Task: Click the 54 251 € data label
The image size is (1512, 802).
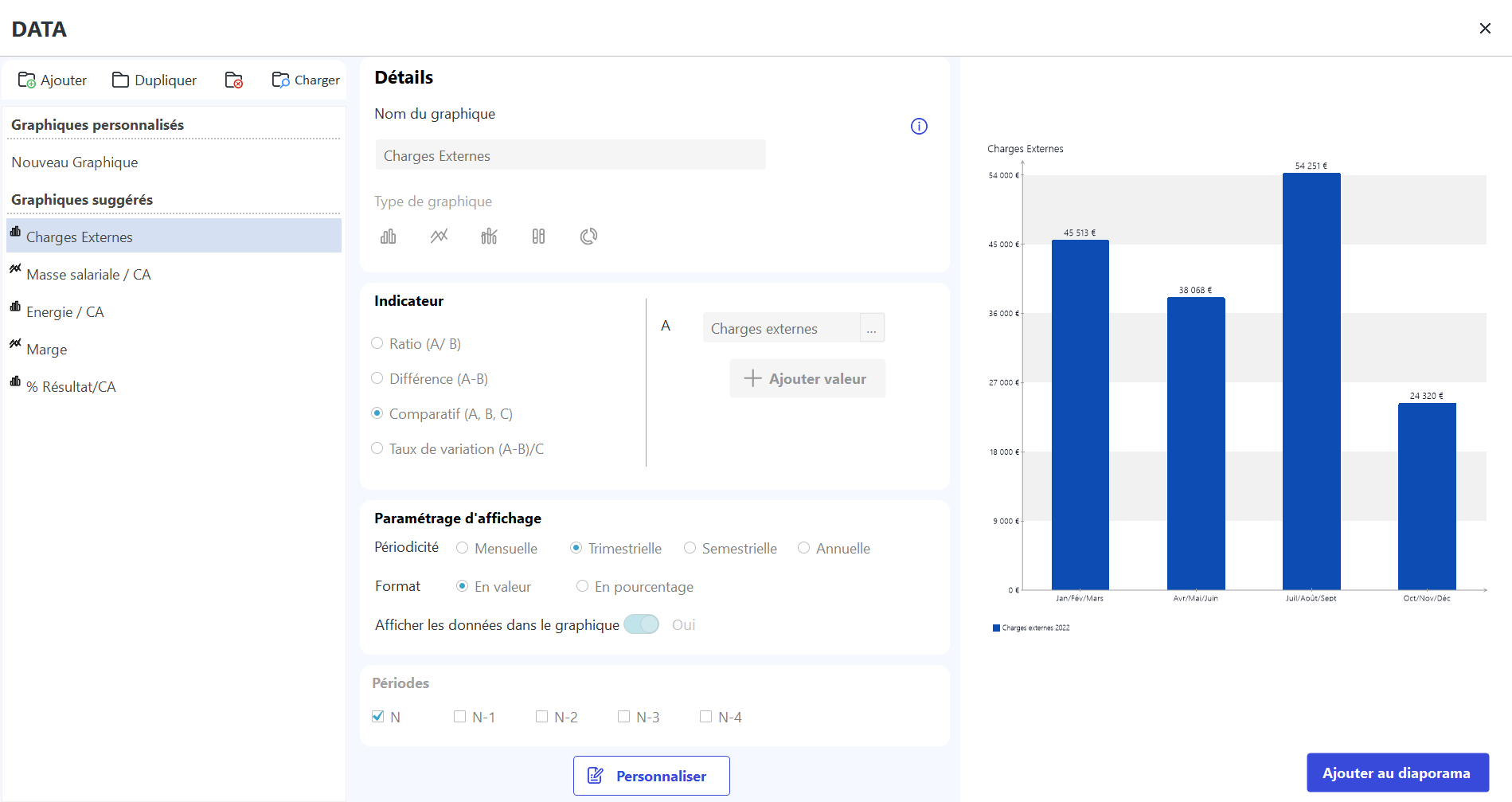Action: point(1311,166)
